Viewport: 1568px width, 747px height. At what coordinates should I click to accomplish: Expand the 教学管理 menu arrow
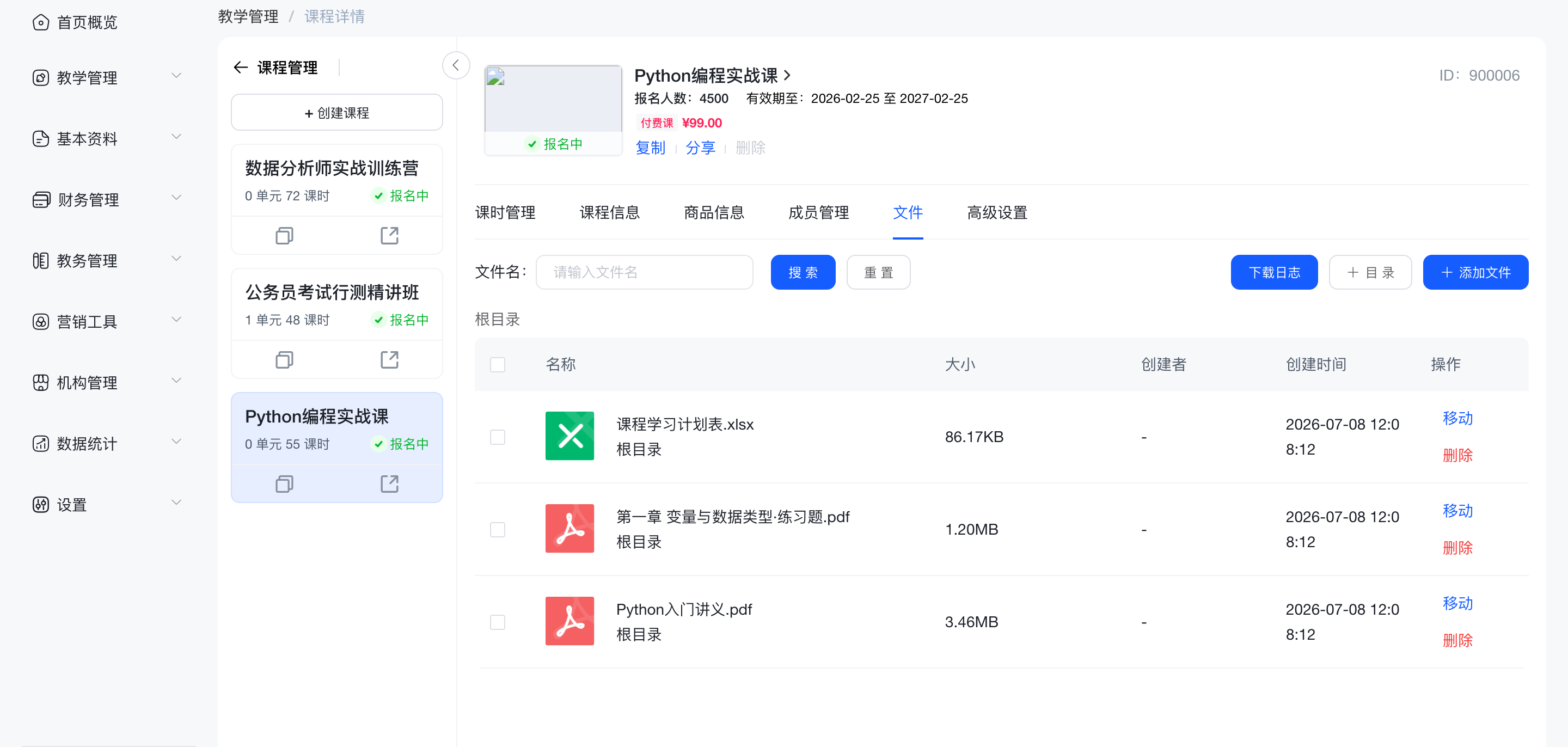(176, 76)
